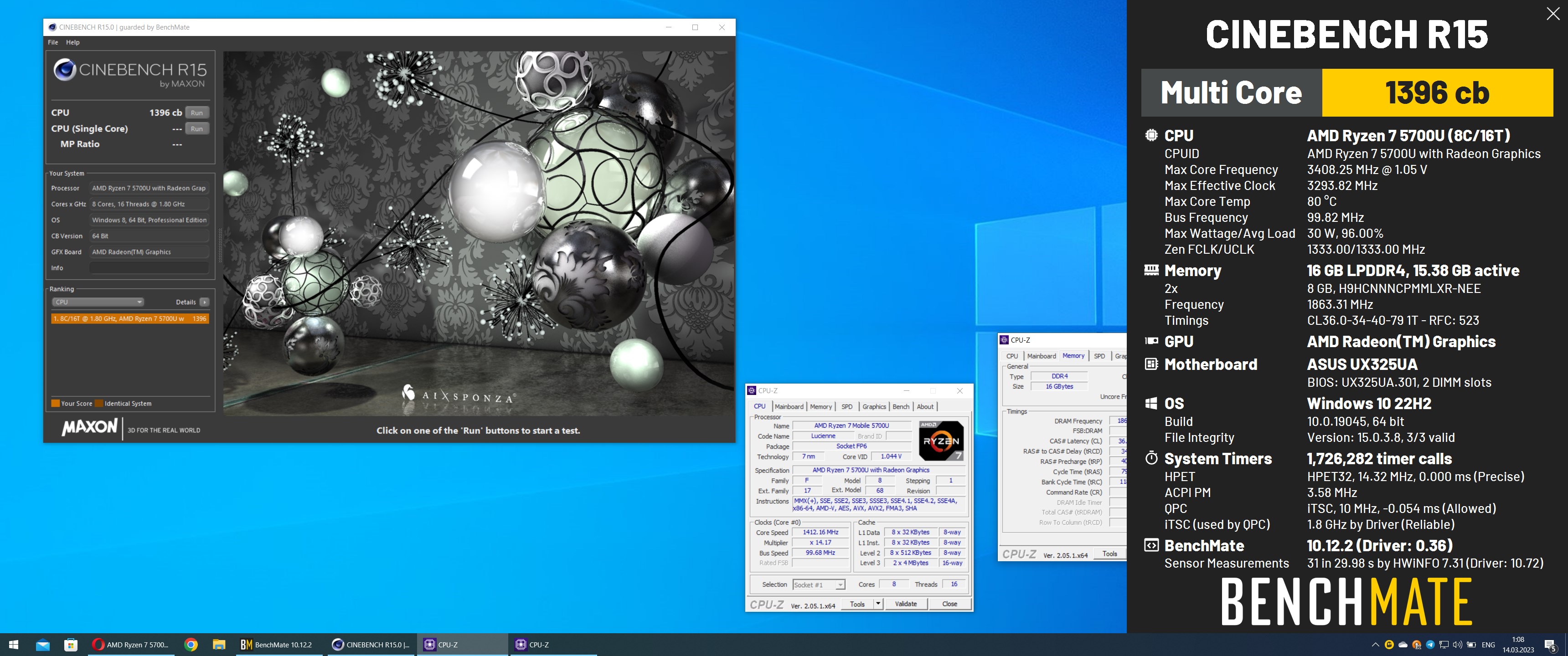Click the Windows OS icon in BenchMate panel
This screenshot has width=1568, height=656.
1151,403
